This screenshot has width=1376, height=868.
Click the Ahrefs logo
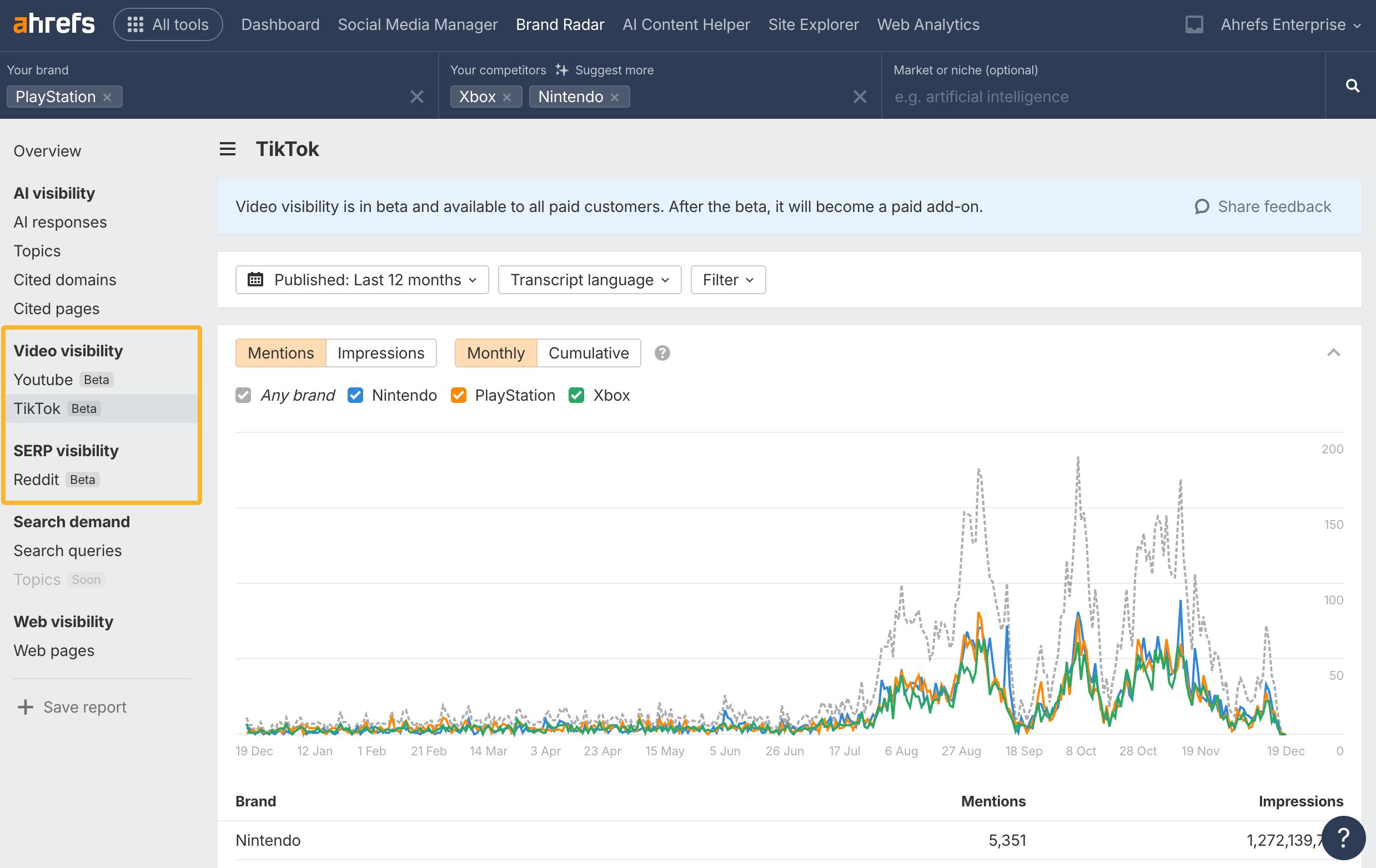point(54,24)
